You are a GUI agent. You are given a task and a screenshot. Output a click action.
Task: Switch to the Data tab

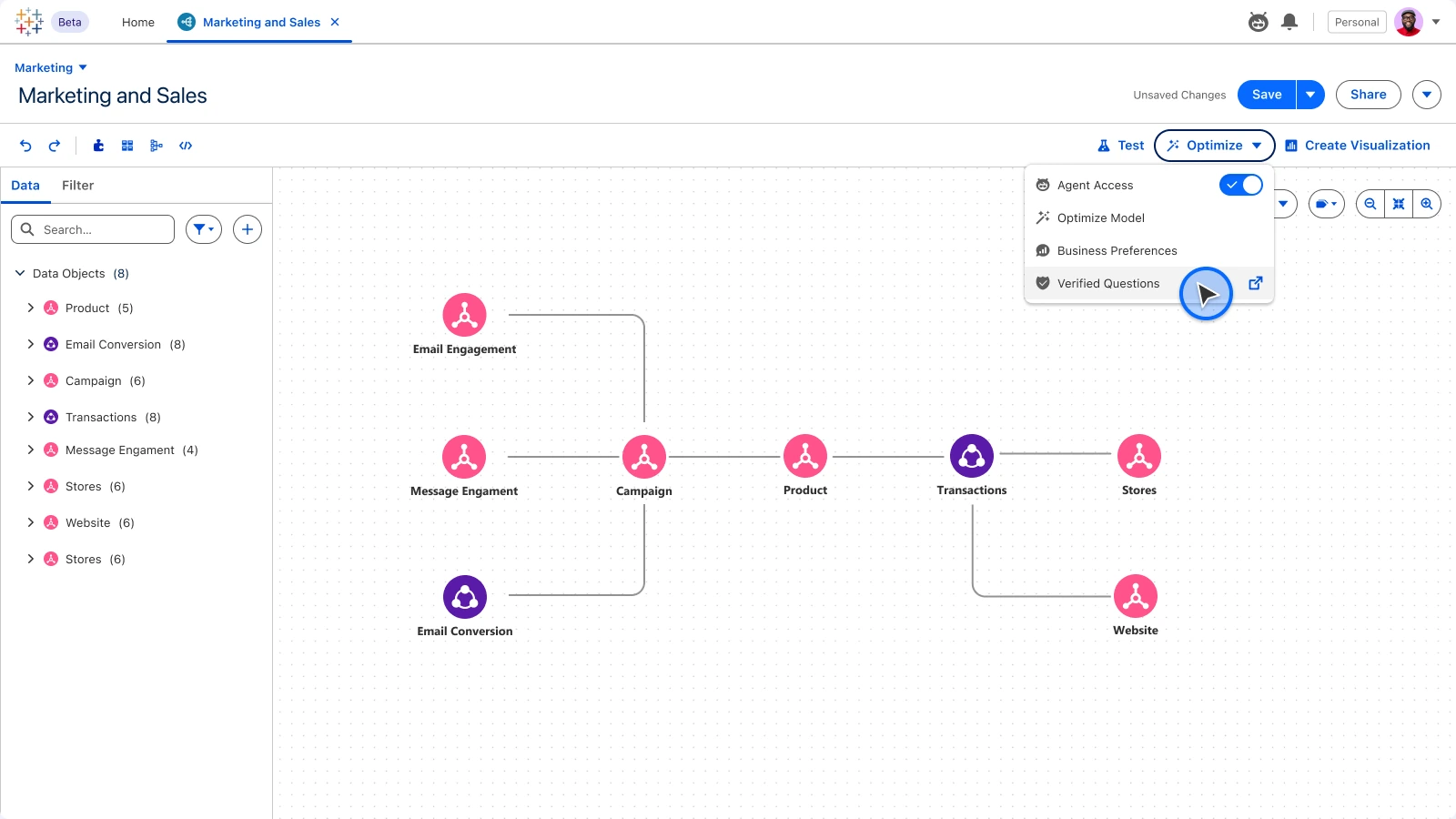pos(25,186)
